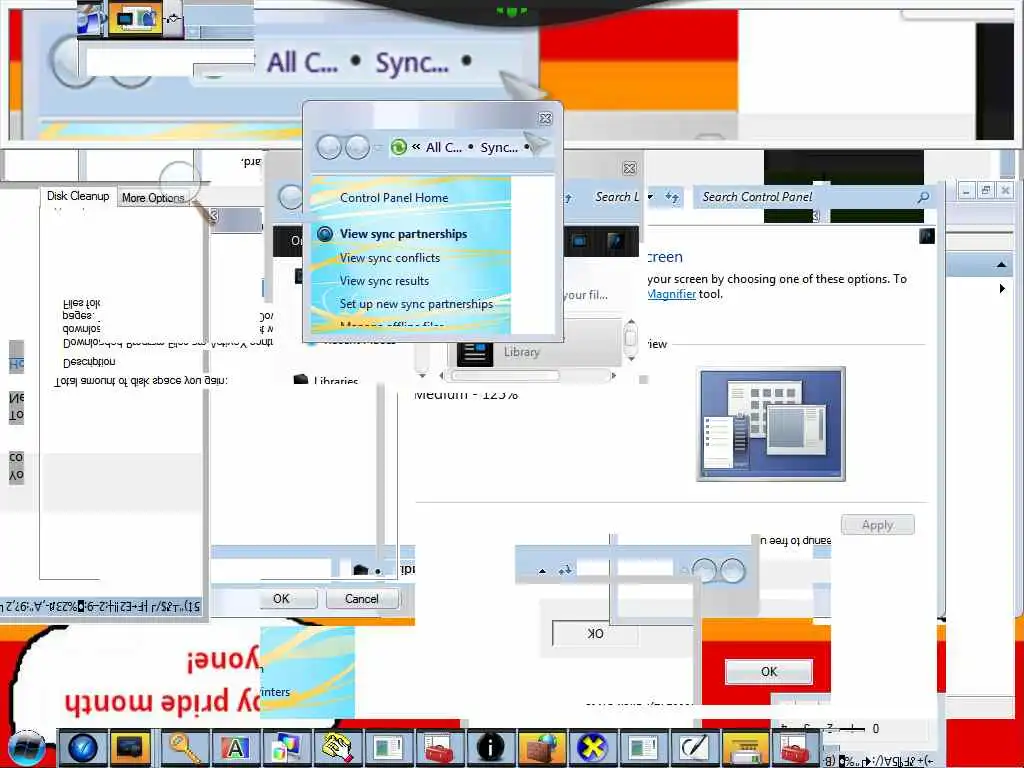Select View sync partnerships

(403, 234)
